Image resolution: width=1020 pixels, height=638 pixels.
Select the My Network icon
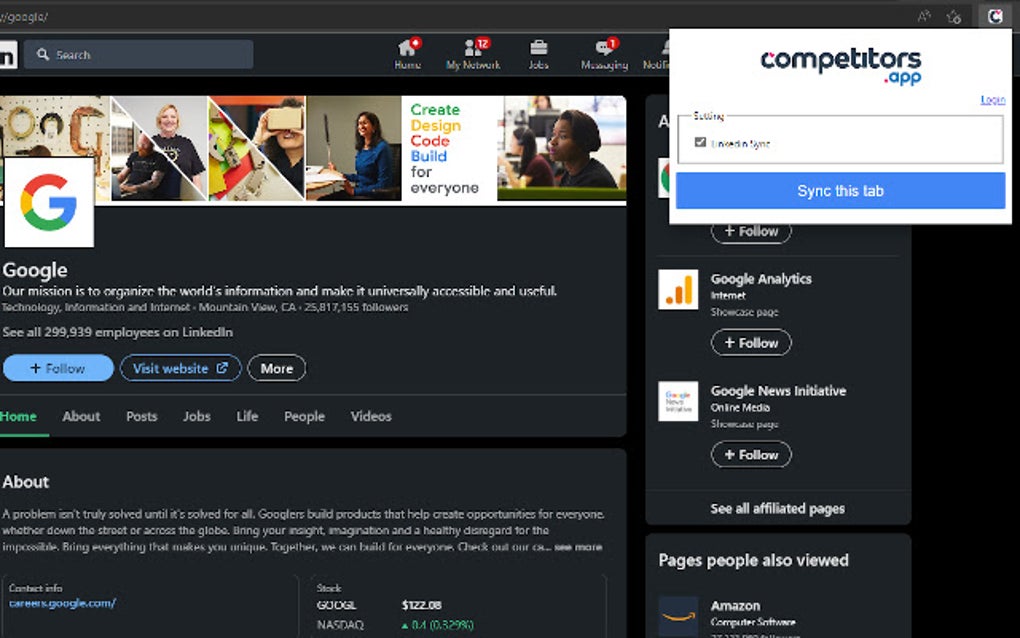(x=473, y=50)
